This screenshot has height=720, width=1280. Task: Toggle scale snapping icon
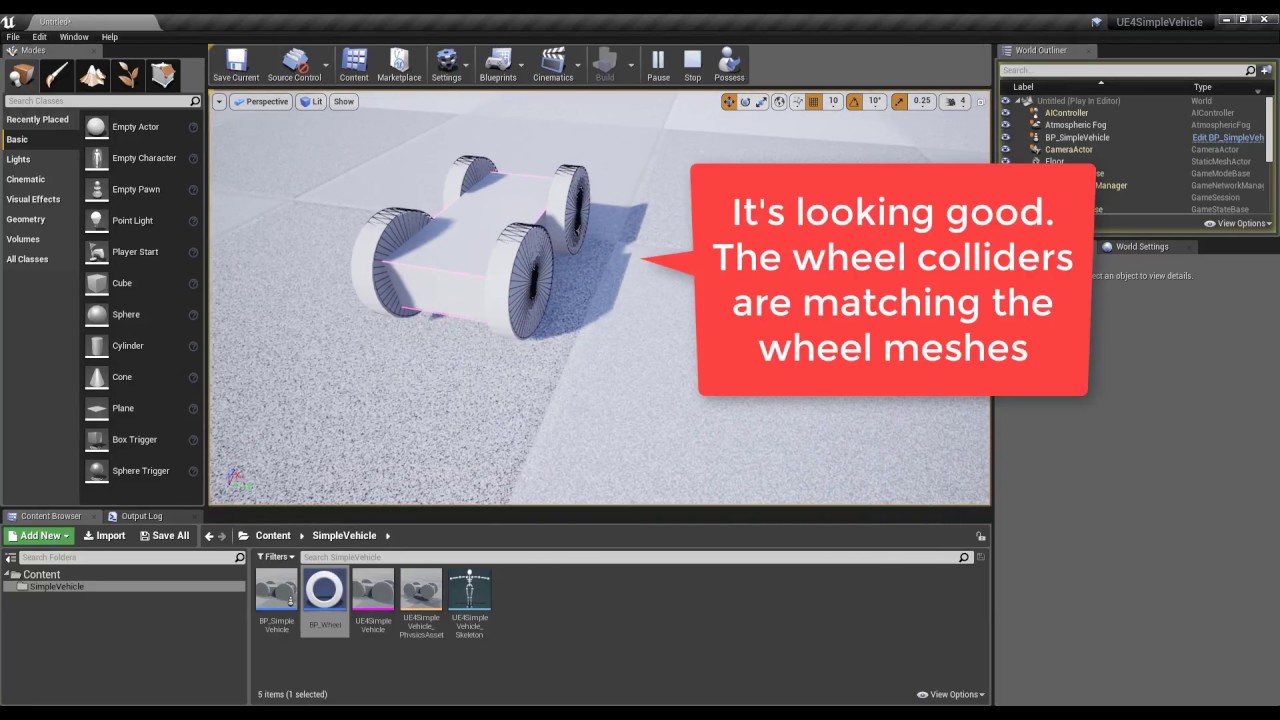899,101
